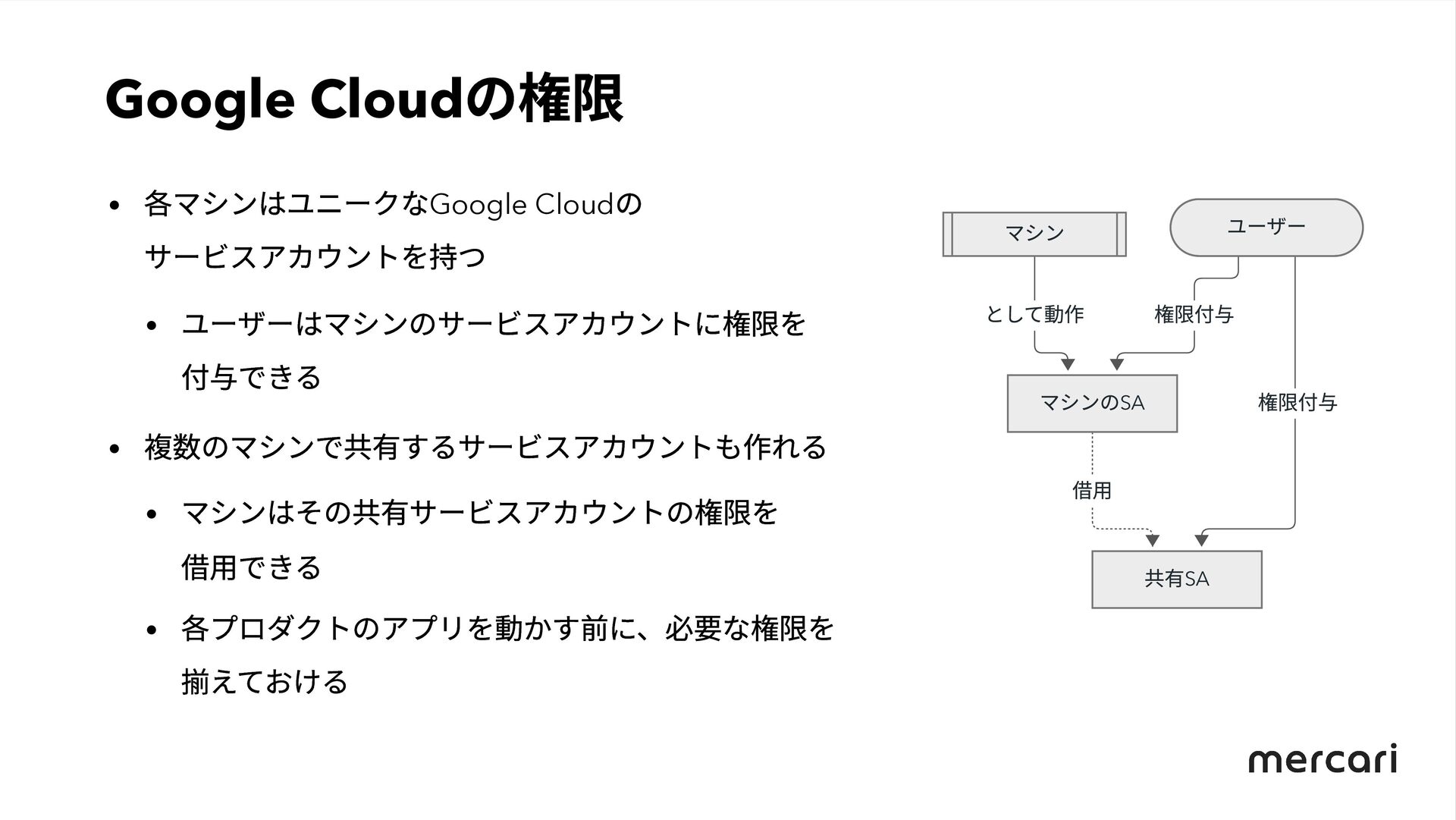Click sub-bullet ユーザーはマシンのサービスアカウントに権限を

tap(494, 325)
